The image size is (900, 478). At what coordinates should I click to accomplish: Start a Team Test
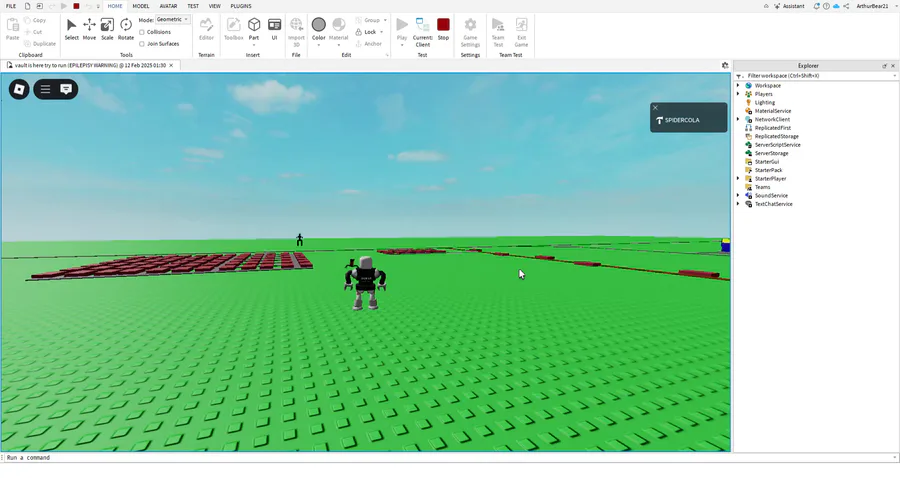(x=498, y=32)
